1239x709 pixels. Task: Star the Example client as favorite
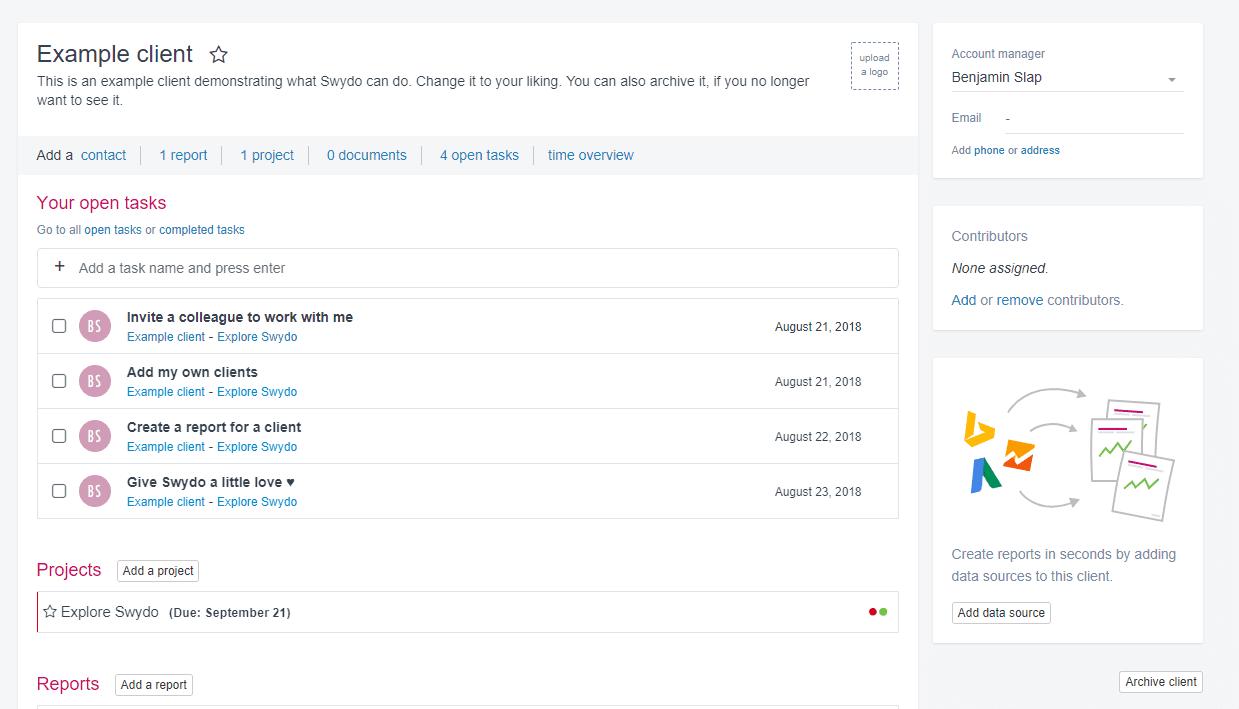click(219, 54)
